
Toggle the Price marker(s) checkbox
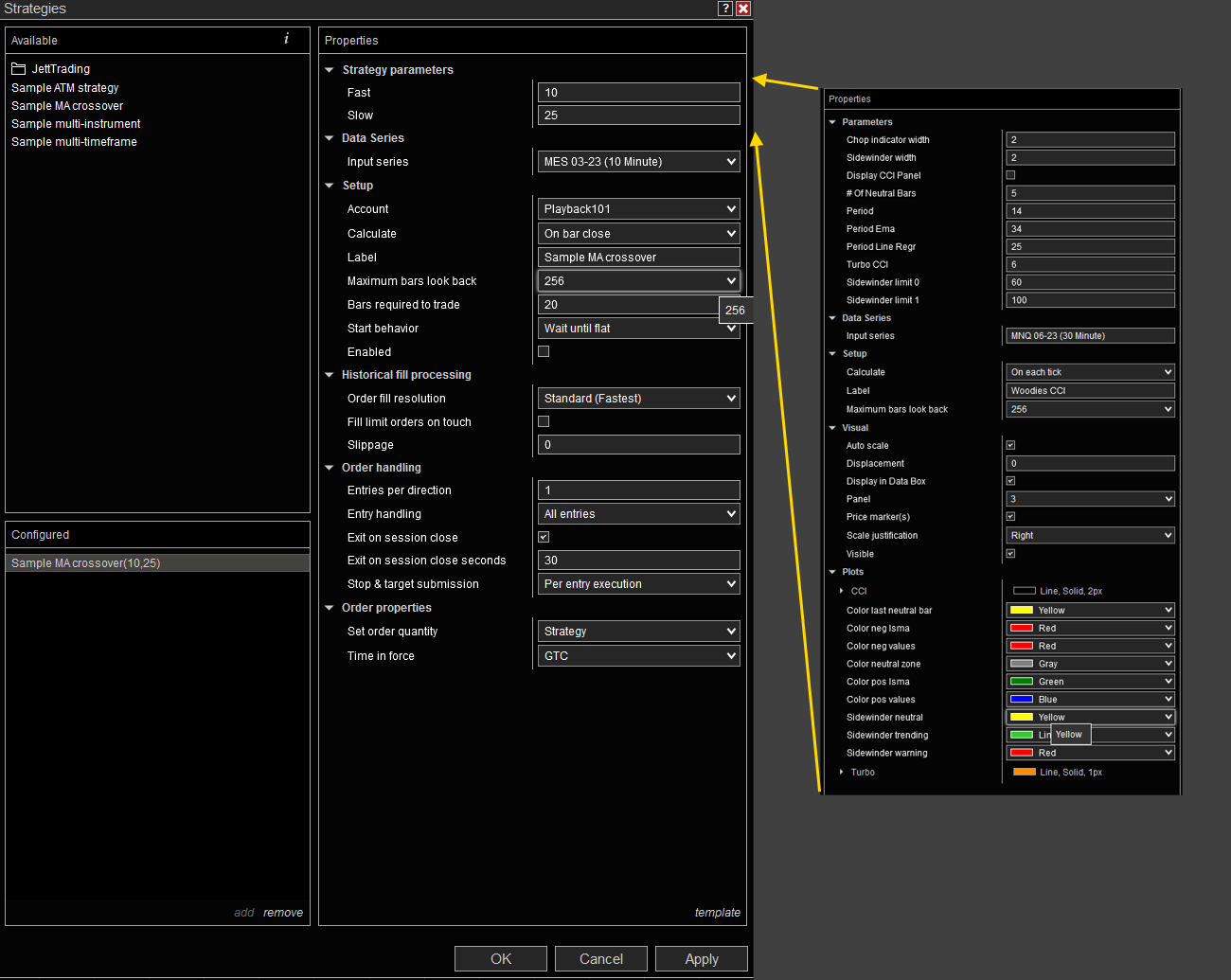(x=1010, y=516)
